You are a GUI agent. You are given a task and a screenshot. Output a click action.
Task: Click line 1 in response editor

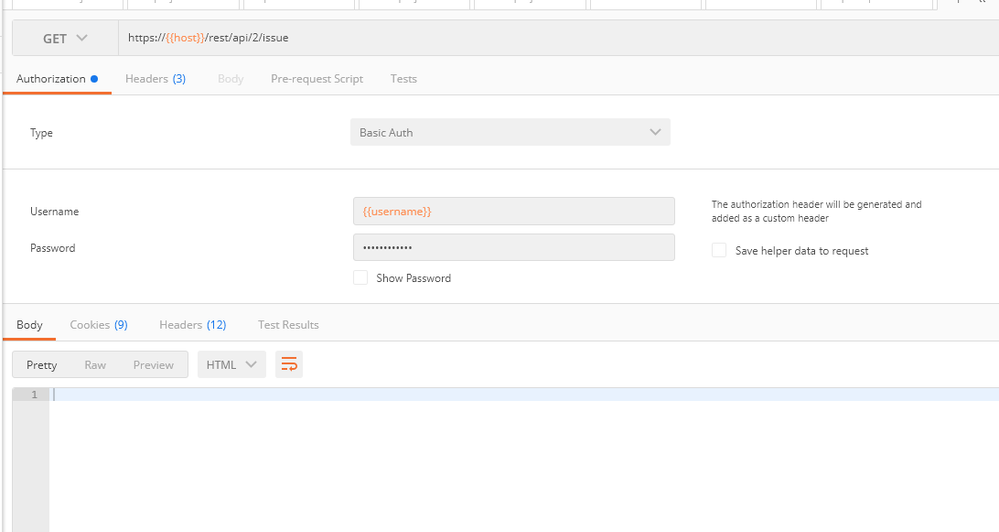tap(524, 394)
